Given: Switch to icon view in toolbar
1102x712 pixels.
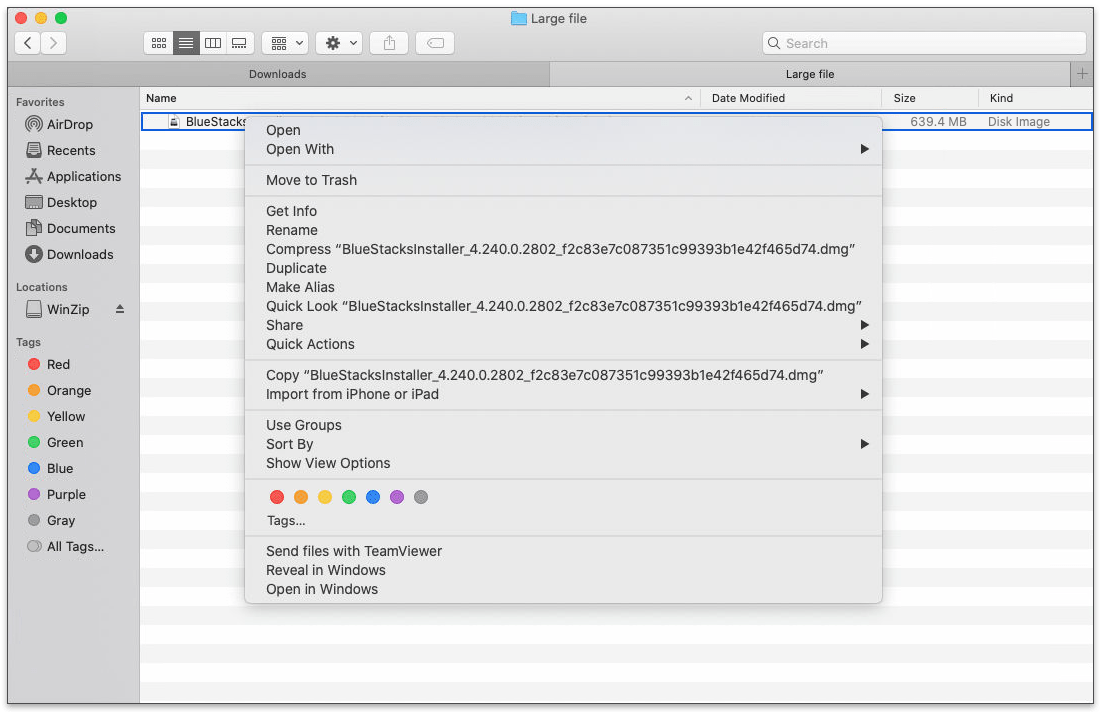Looking at the screenshot, I should [x=159, y=43].
